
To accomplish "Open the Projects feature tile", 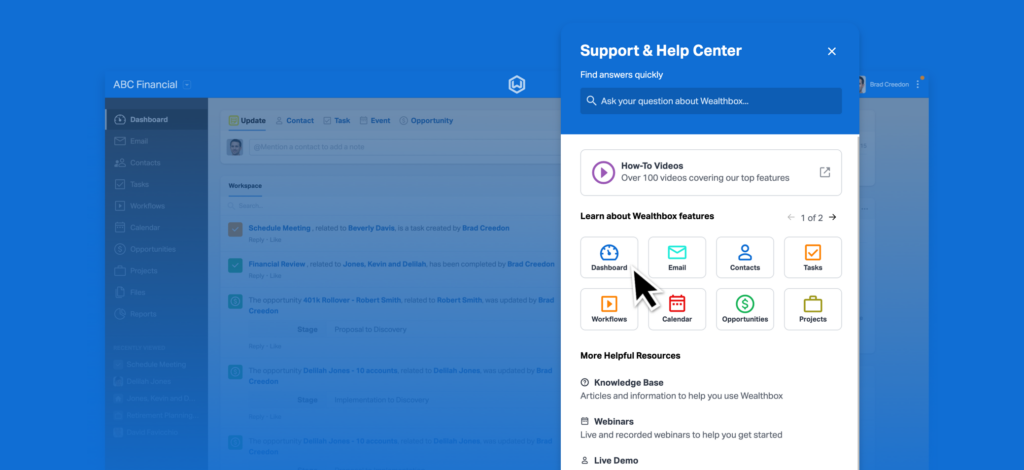I will point(812,309).
